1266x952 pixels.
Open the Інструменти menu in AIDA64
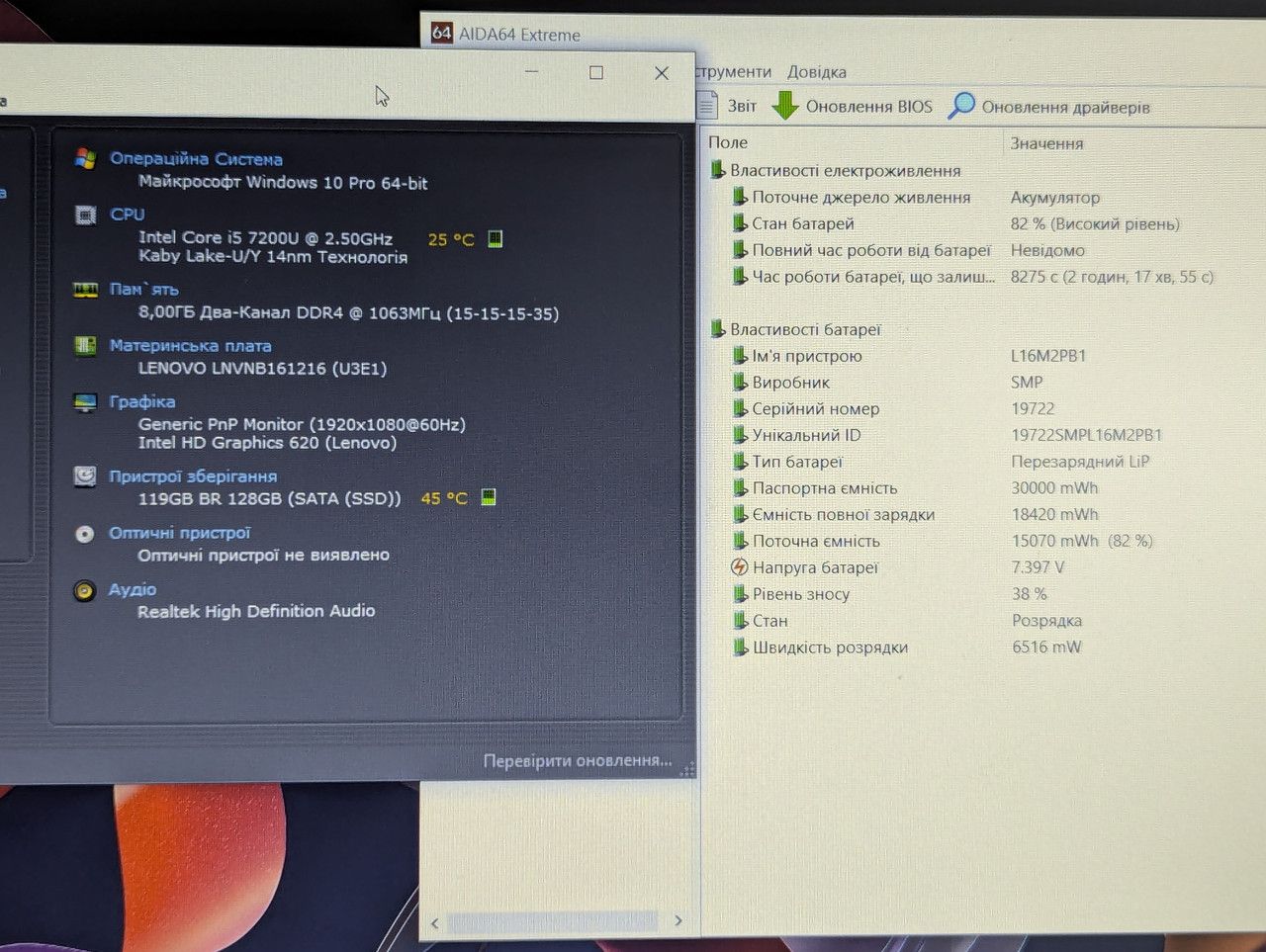(x=733, y=72)
